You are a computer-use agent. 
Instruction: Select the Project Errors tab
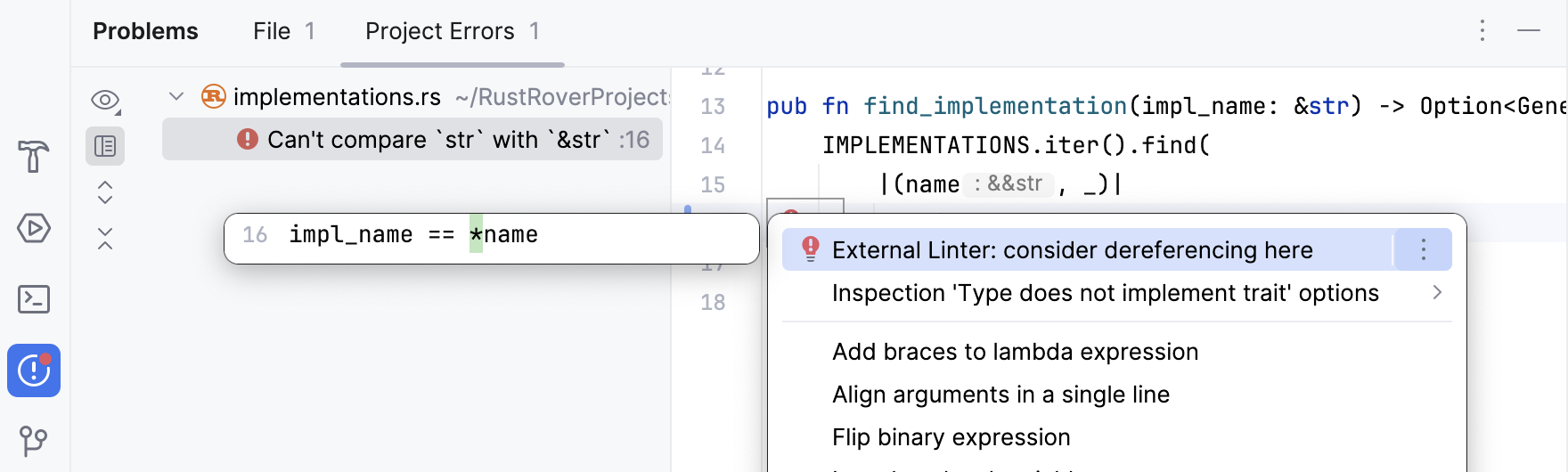pyautogui.click(x=452, y=31)
